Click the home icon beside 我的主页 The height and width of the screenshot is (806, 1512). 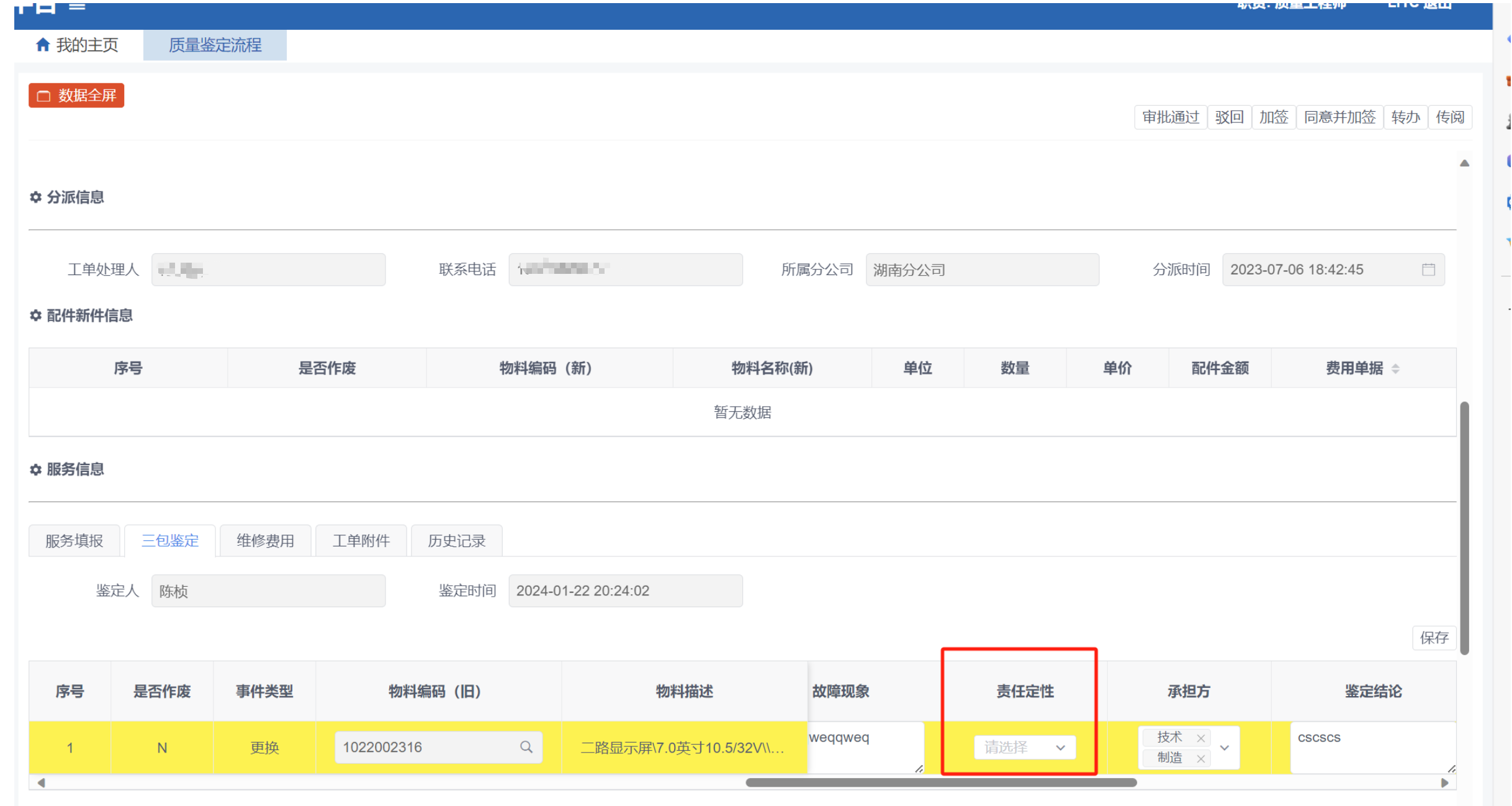tap(43, 45)
